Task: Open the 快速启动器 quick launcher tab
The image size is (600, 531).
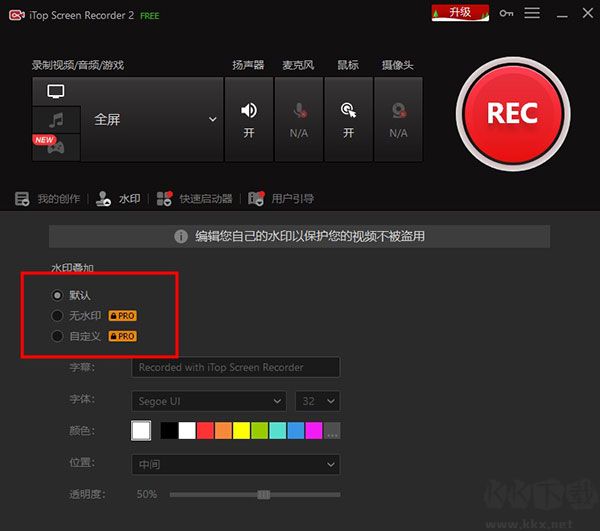Action: click(194, 199)
